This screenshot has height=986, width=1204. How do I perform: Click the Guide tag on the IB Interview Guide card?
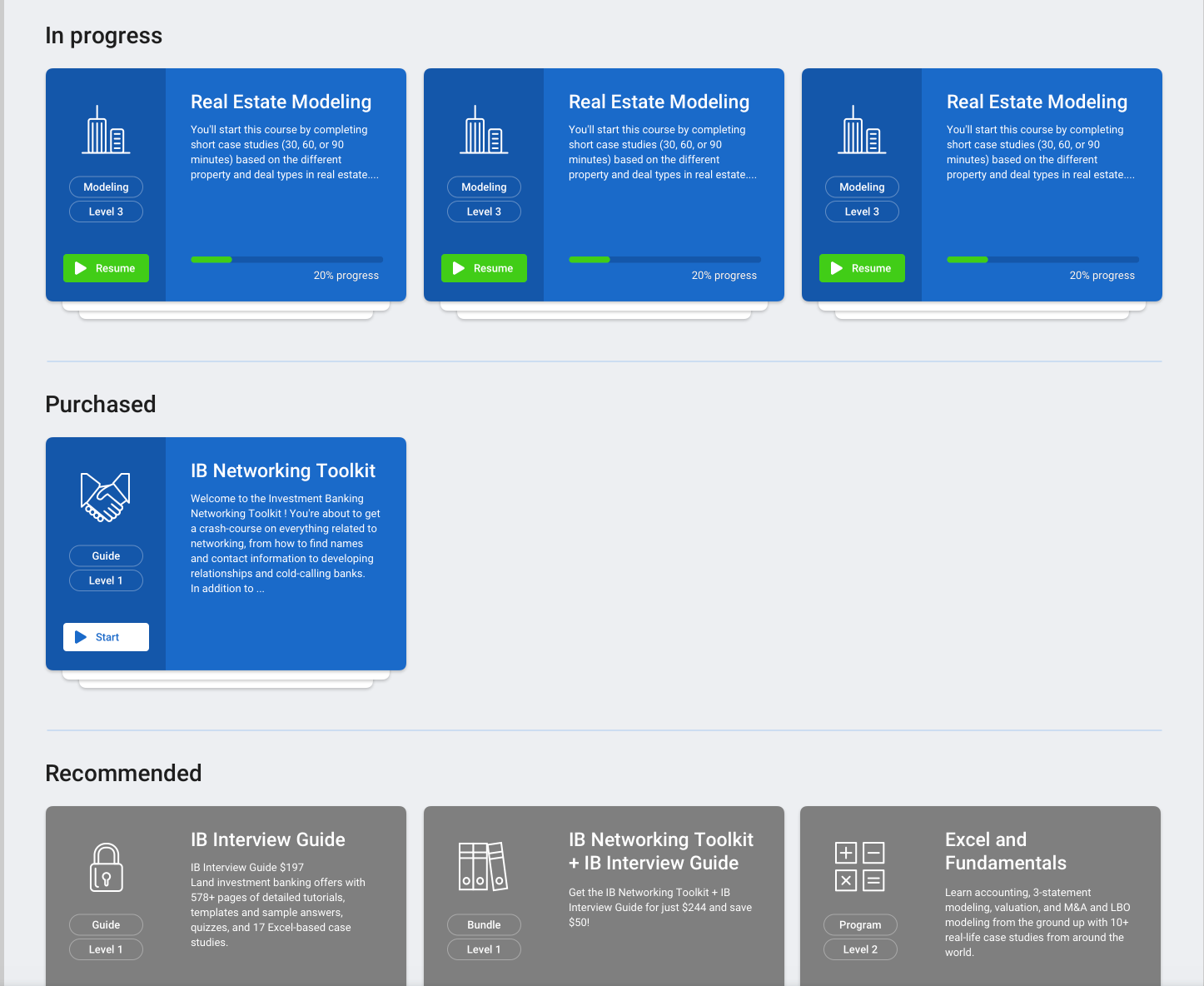[x=106, y=925]
